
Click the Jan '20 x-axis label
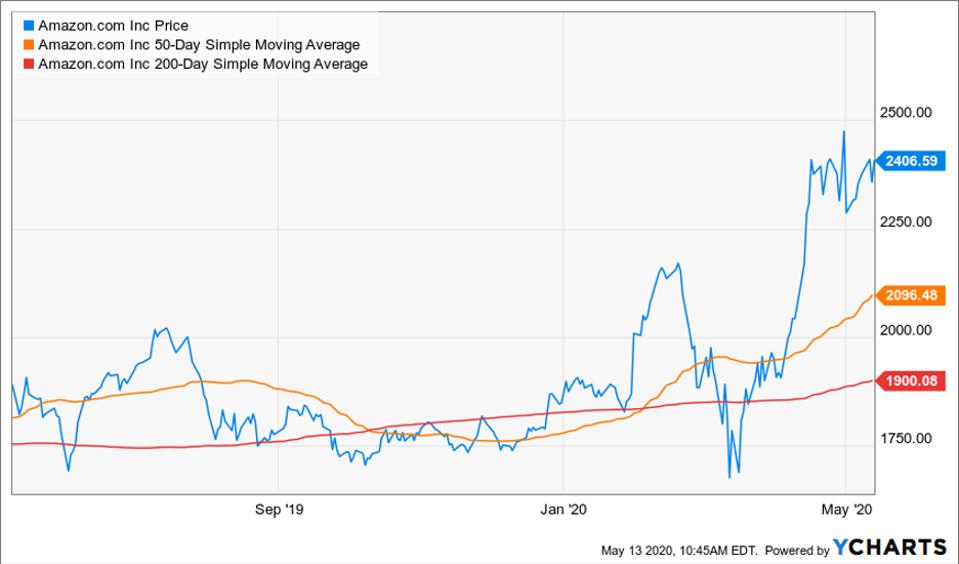563,509
